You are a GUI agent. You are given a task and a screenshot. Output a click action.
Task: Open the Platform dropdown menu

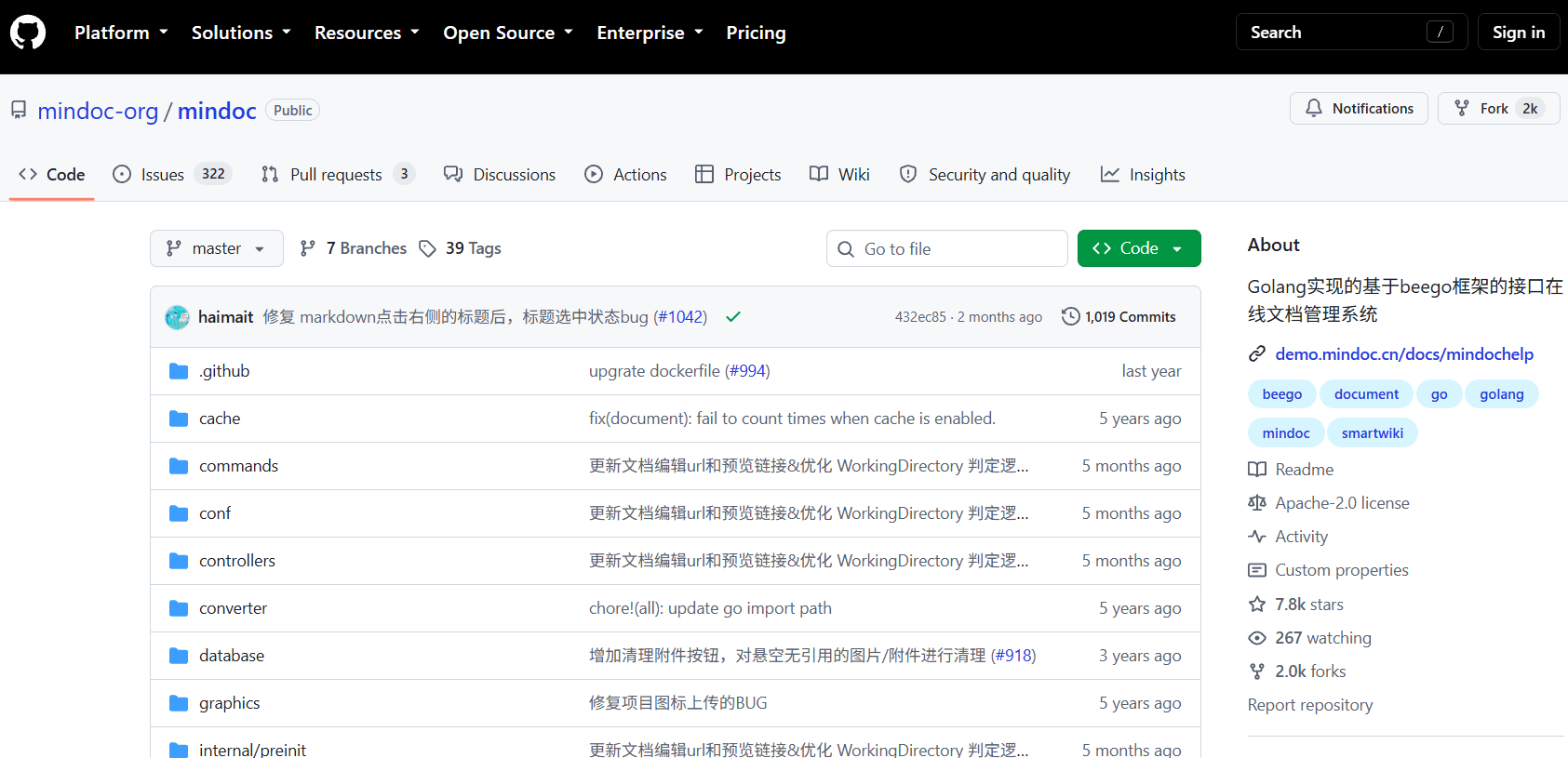coord(121,33)
